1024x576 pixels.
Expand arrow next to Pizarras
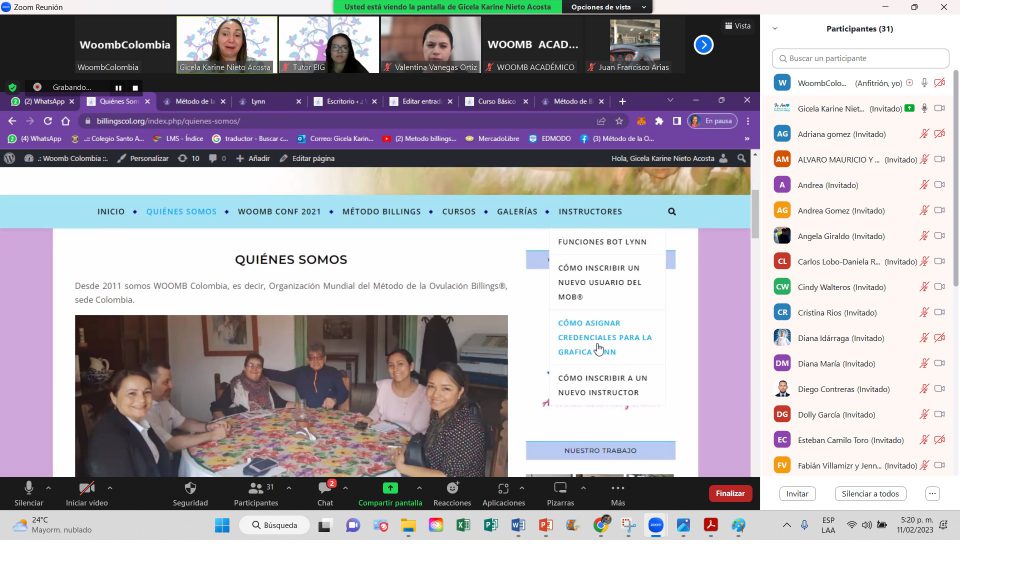[583, 488]
